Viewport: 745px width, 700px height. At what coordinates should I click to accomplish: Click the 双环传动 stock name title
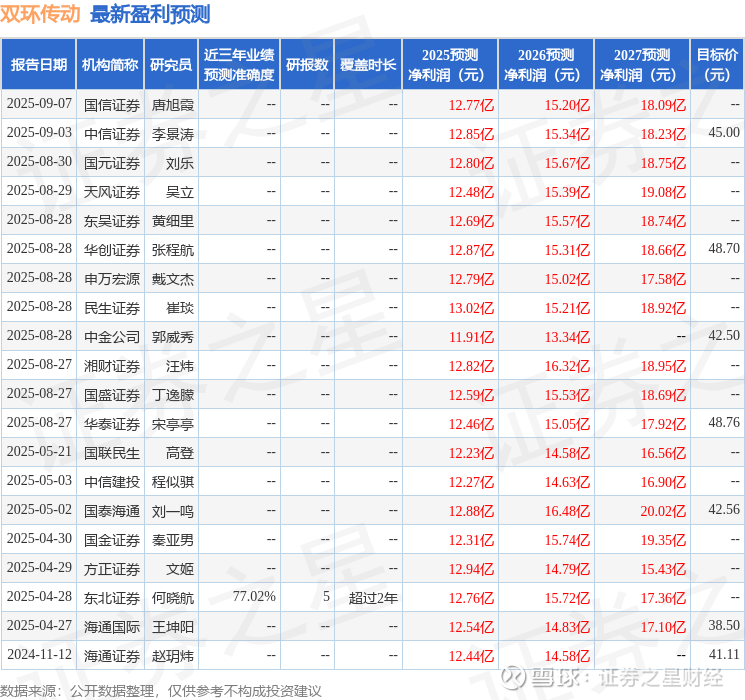[40, 14]
